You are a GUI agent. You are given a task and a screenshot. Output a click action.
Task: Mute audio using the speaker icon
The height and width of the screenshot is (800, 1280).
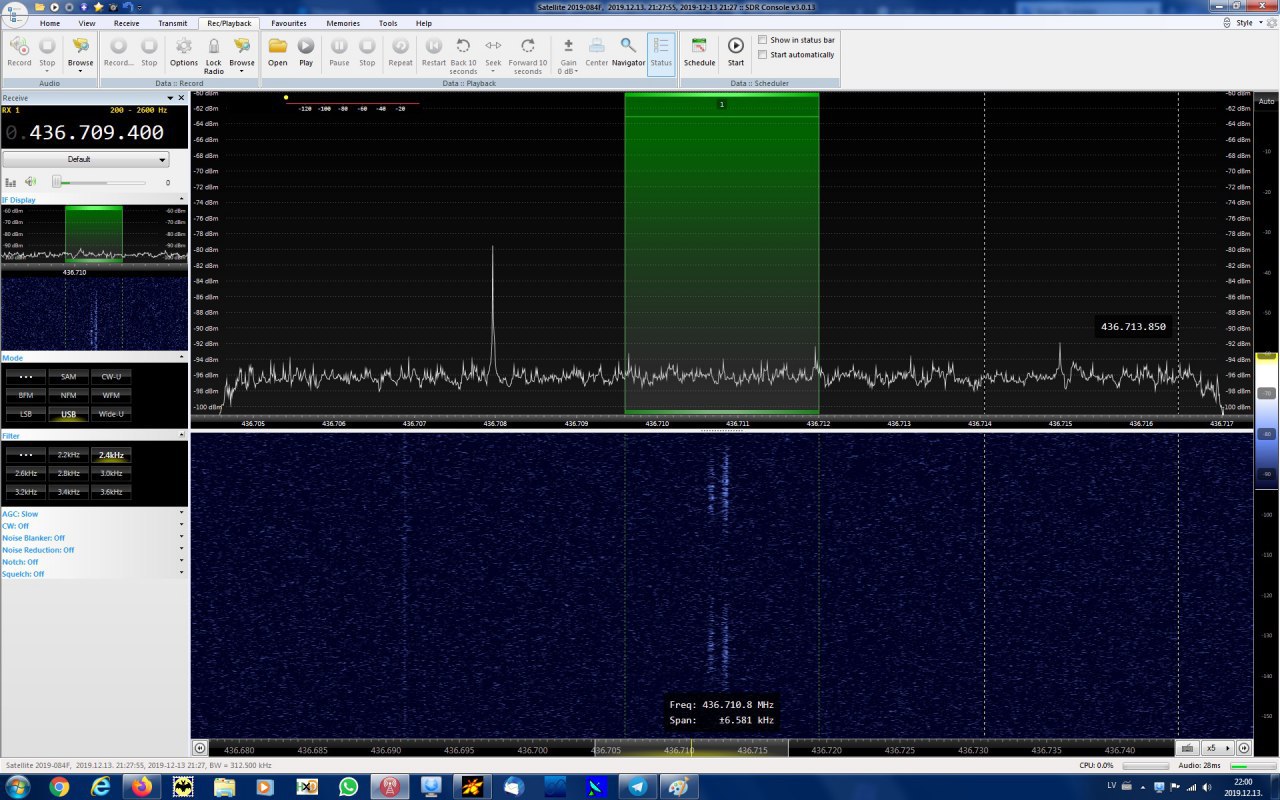(31, 182)
